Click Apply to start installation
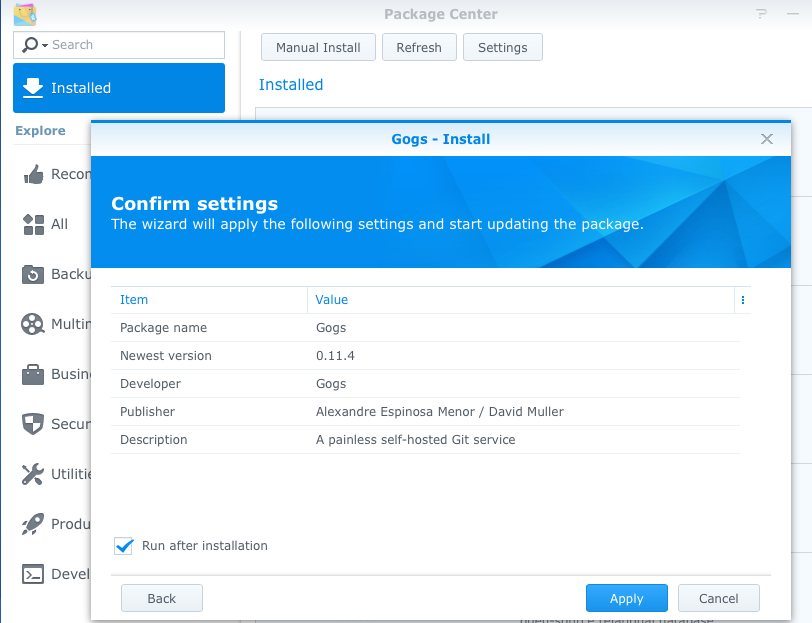Screen dimensions: 812x623 click(x=627, y=598)
